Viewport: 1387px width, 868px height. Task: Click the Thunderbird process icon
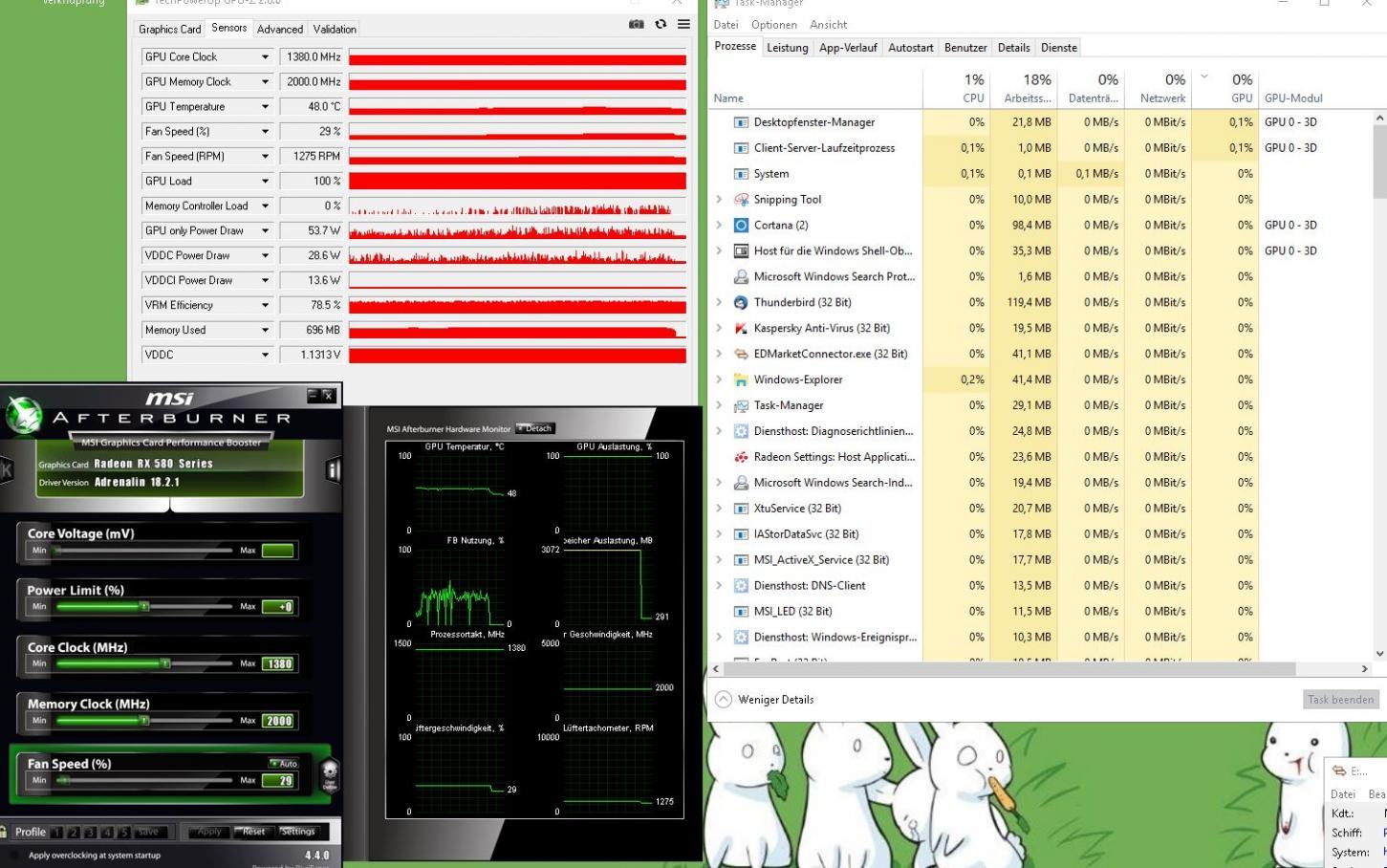coord(740,302)
